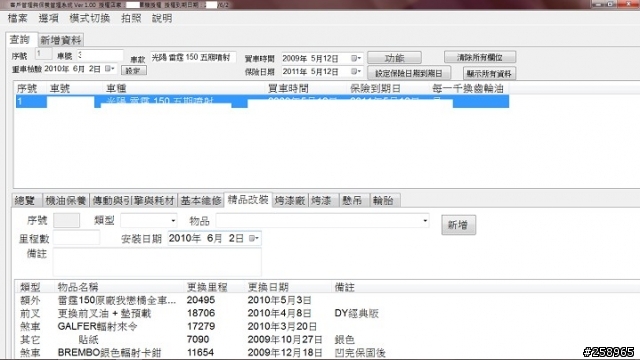Click the date 2010年4月8日

point(279,313)
